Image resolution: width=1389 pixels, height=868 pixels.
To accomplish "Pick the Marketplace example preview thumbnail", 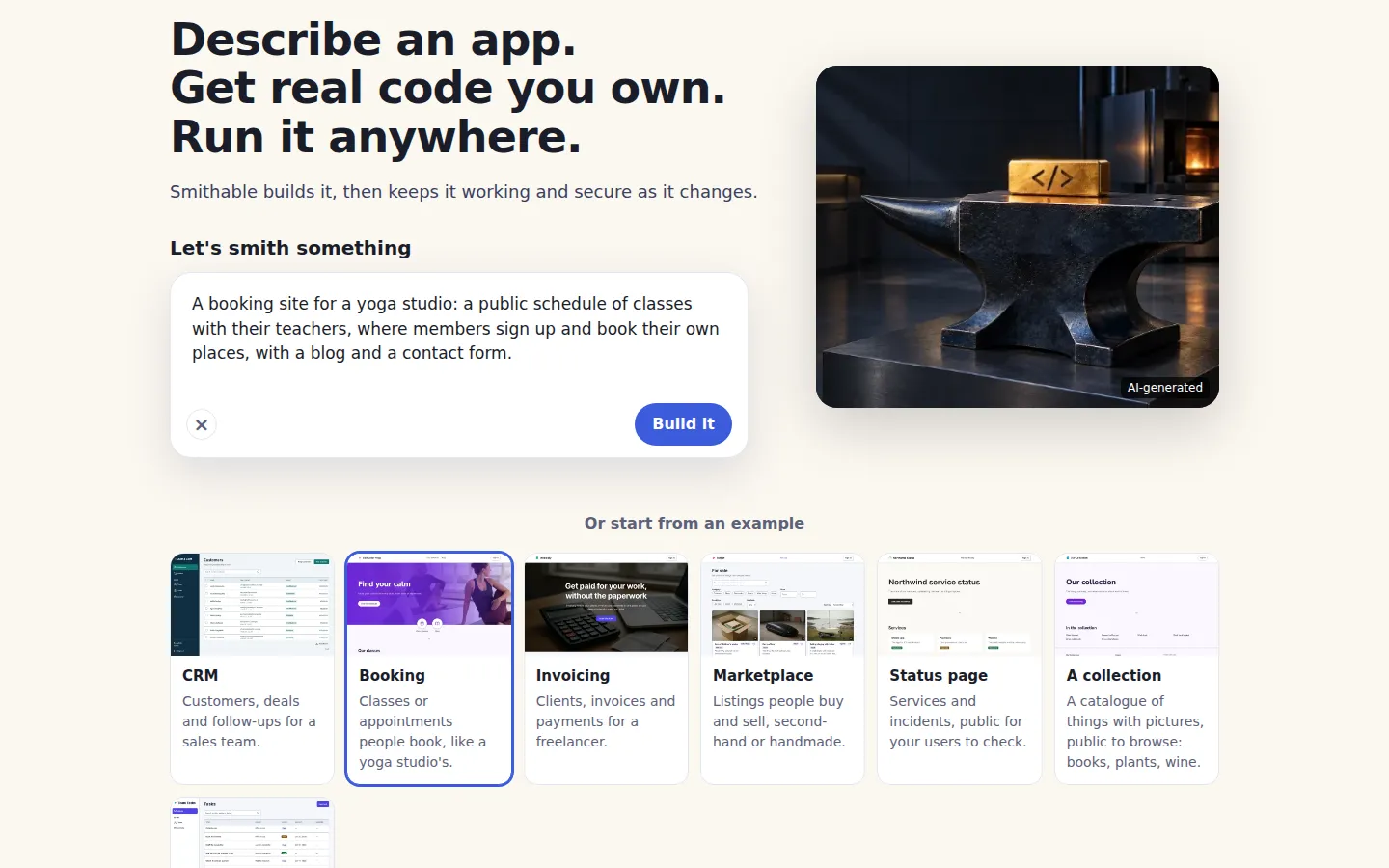I will pos(782,605).
